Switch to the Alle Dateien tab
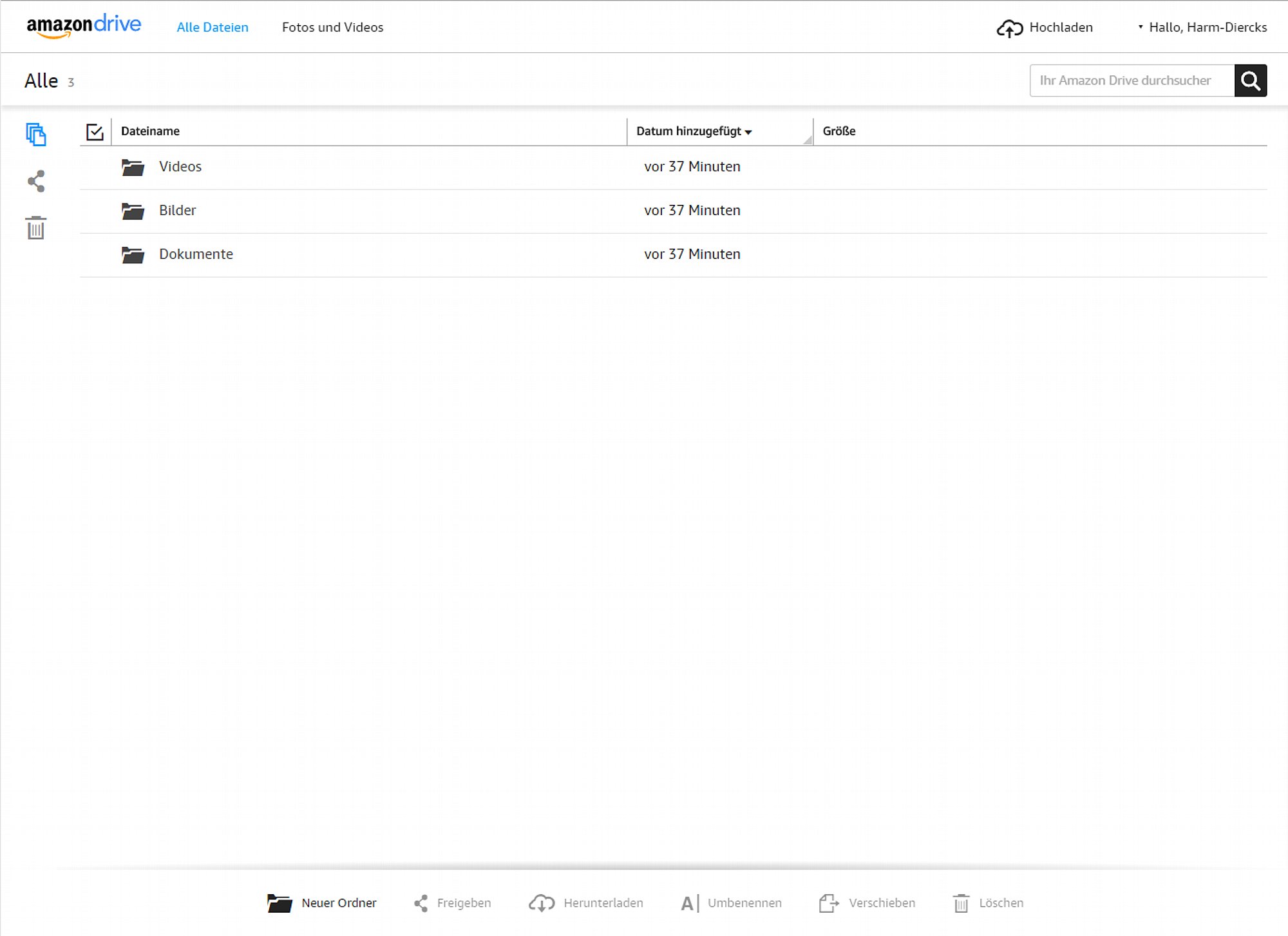 [x=213, y=27]
